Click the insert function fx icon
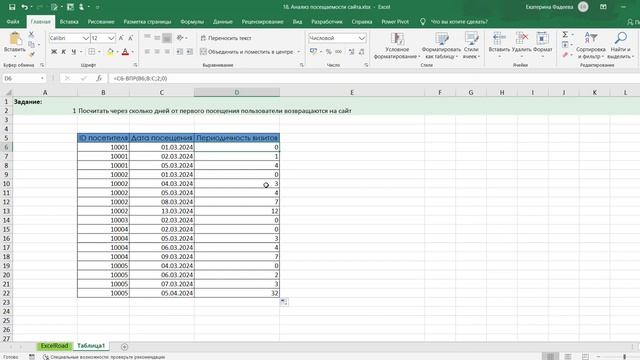Screen dimensions: 640x360 (x=99, y=78)
